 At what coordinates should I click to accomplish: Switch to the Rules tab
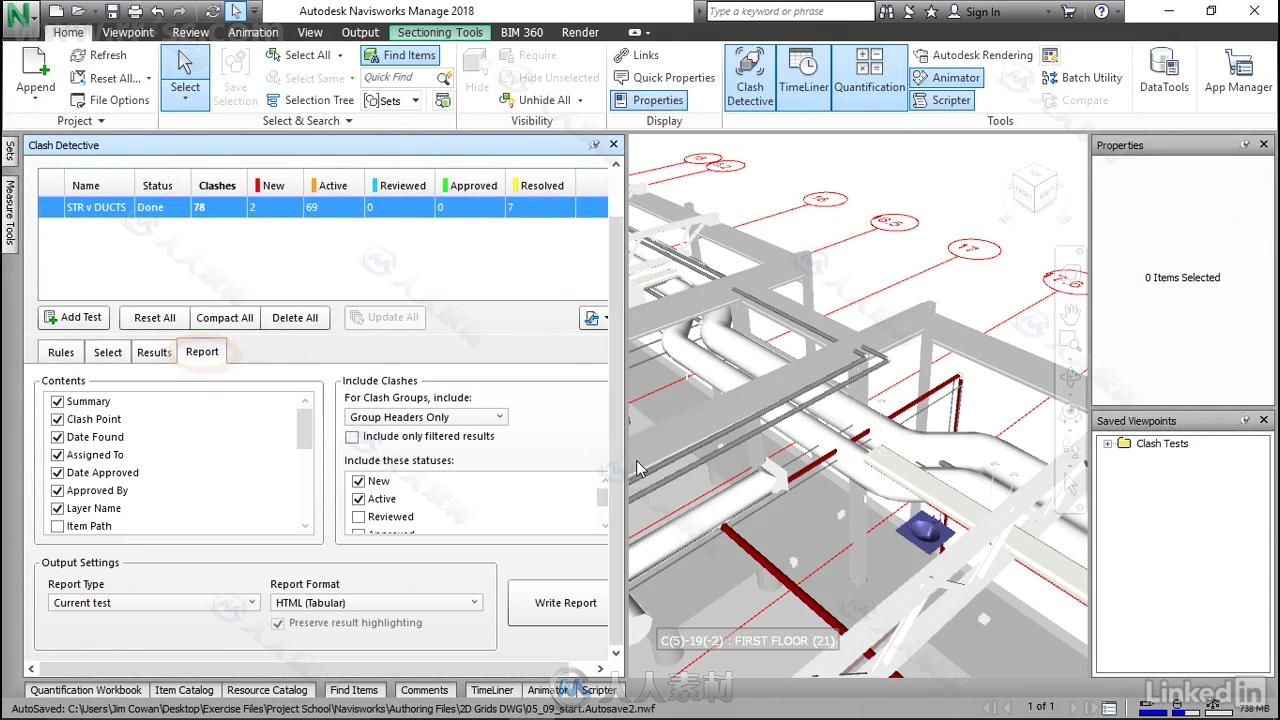(x=61, y=352)
